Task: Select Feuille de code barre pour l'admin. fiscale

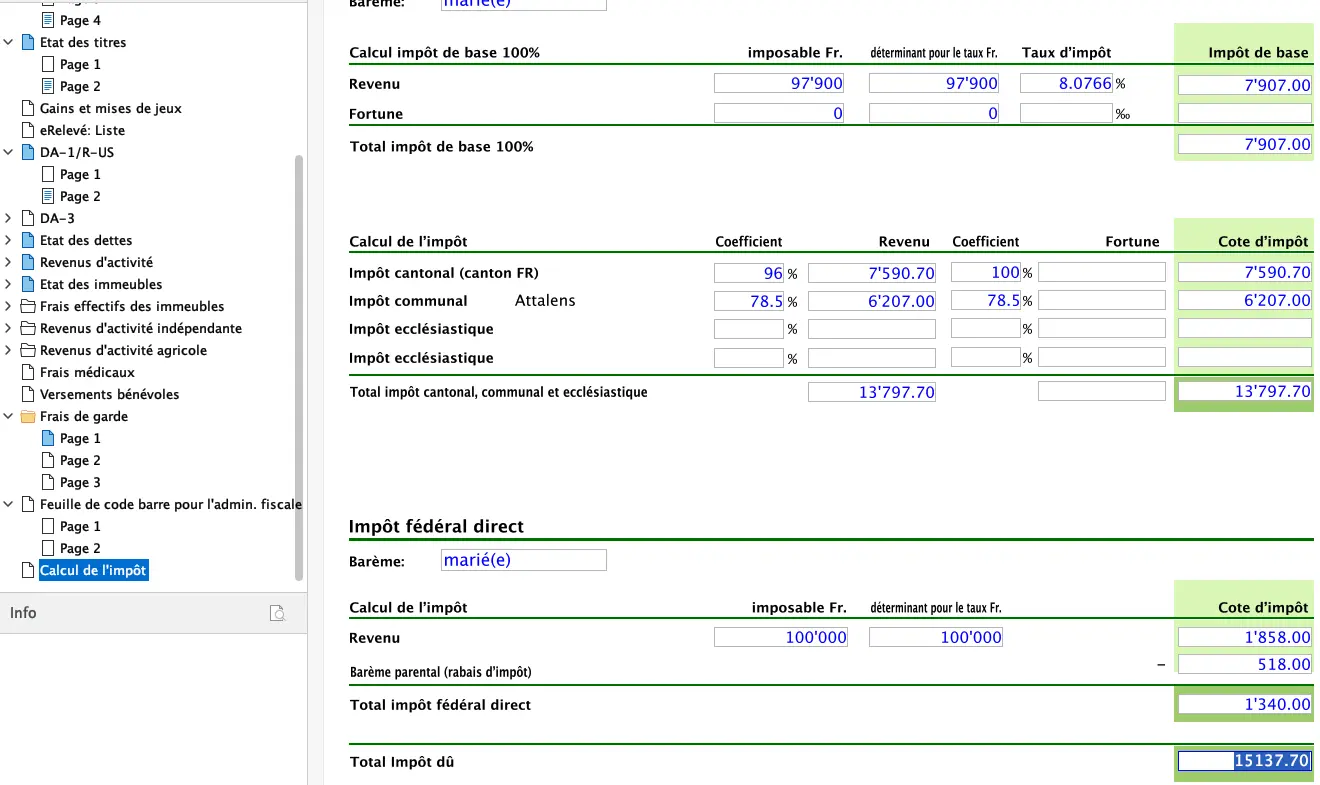Action: click(169, 504)
